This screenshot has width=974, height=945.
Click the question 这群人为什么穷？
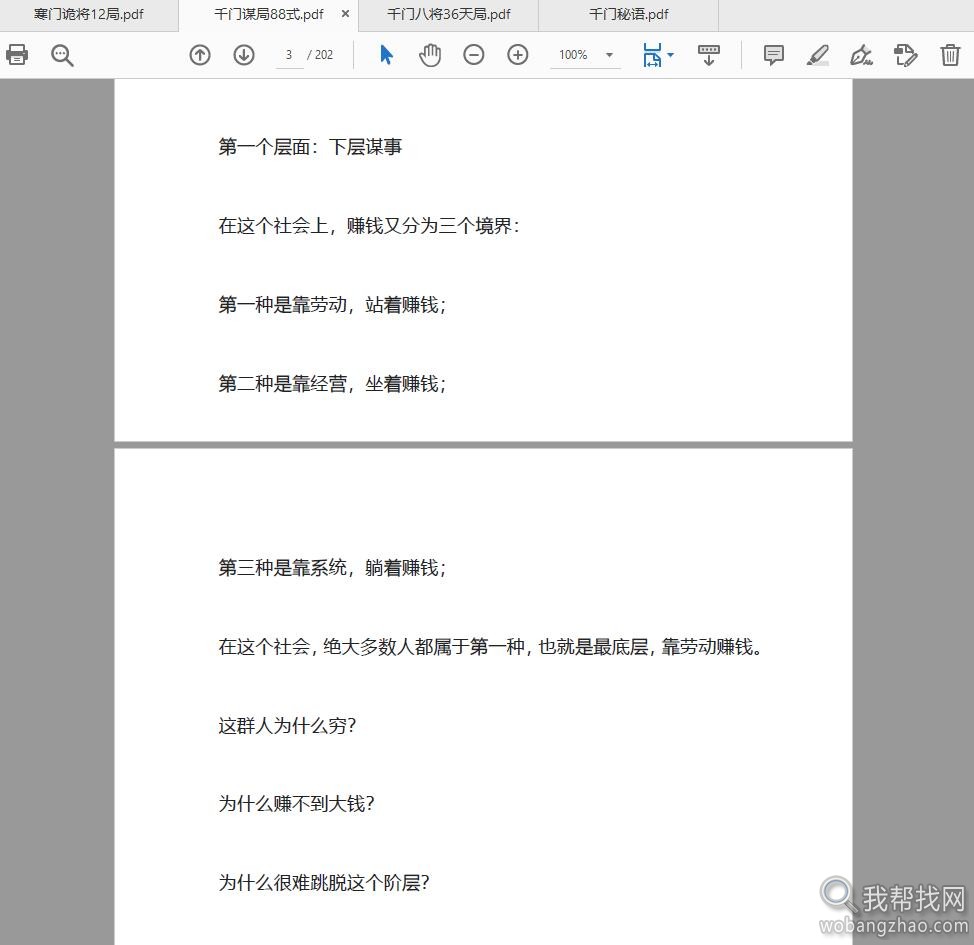[287, 726]
